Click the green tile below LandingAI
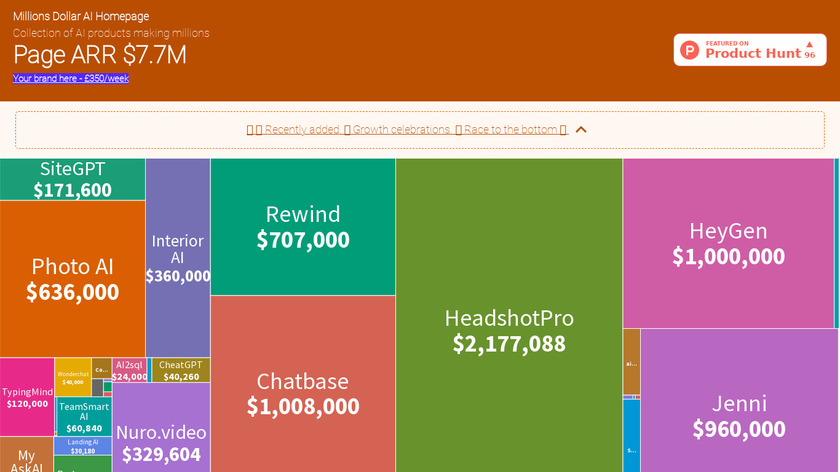The image size is (840, 472). [x=83, y=464]
